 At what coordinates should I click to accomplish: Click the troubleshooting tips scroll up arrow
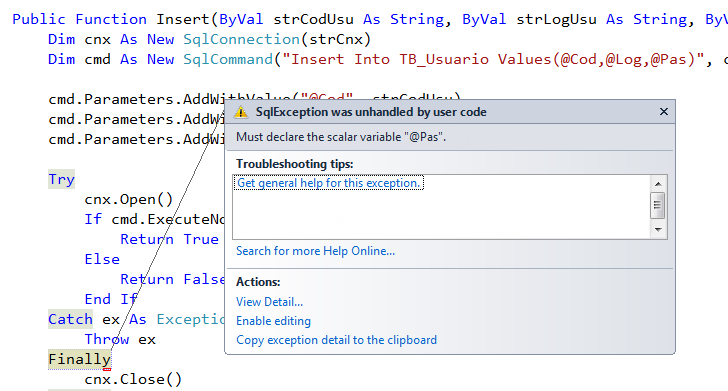pos(658,184)
